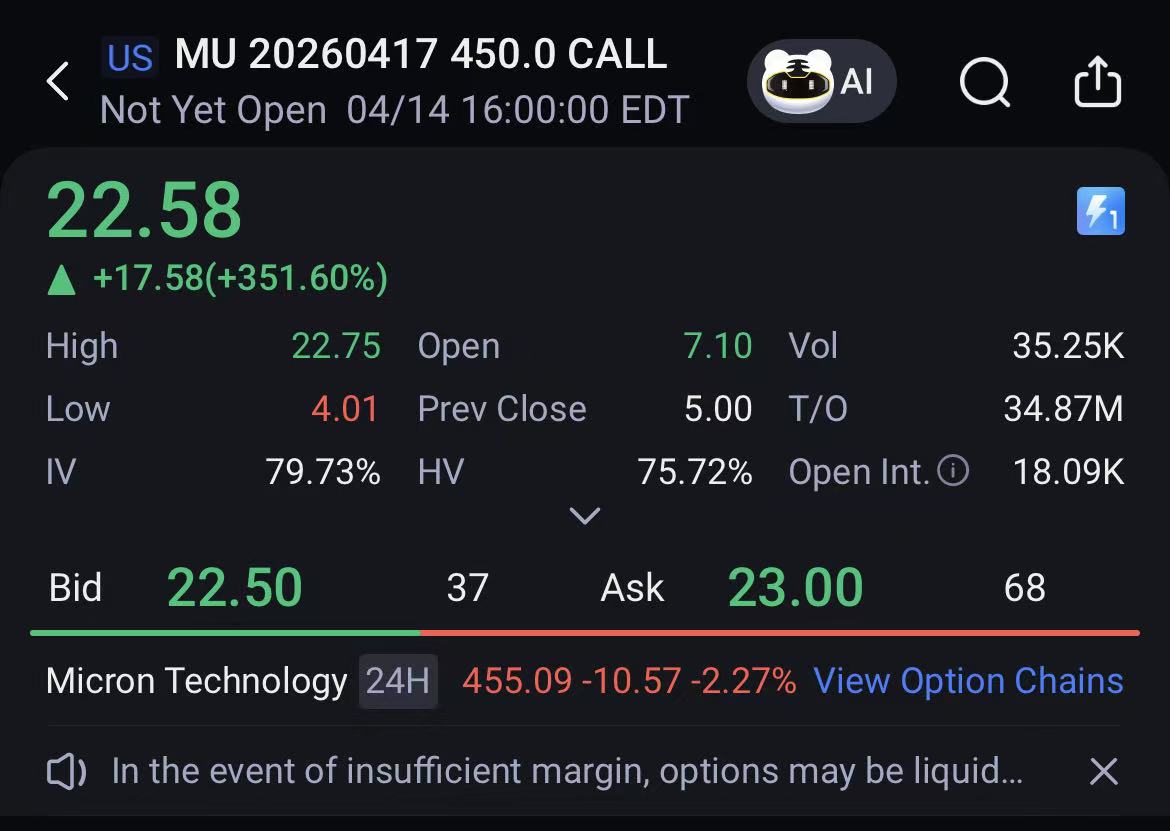Tap the MU 450.0 CALL title

(x=421, y=54)
